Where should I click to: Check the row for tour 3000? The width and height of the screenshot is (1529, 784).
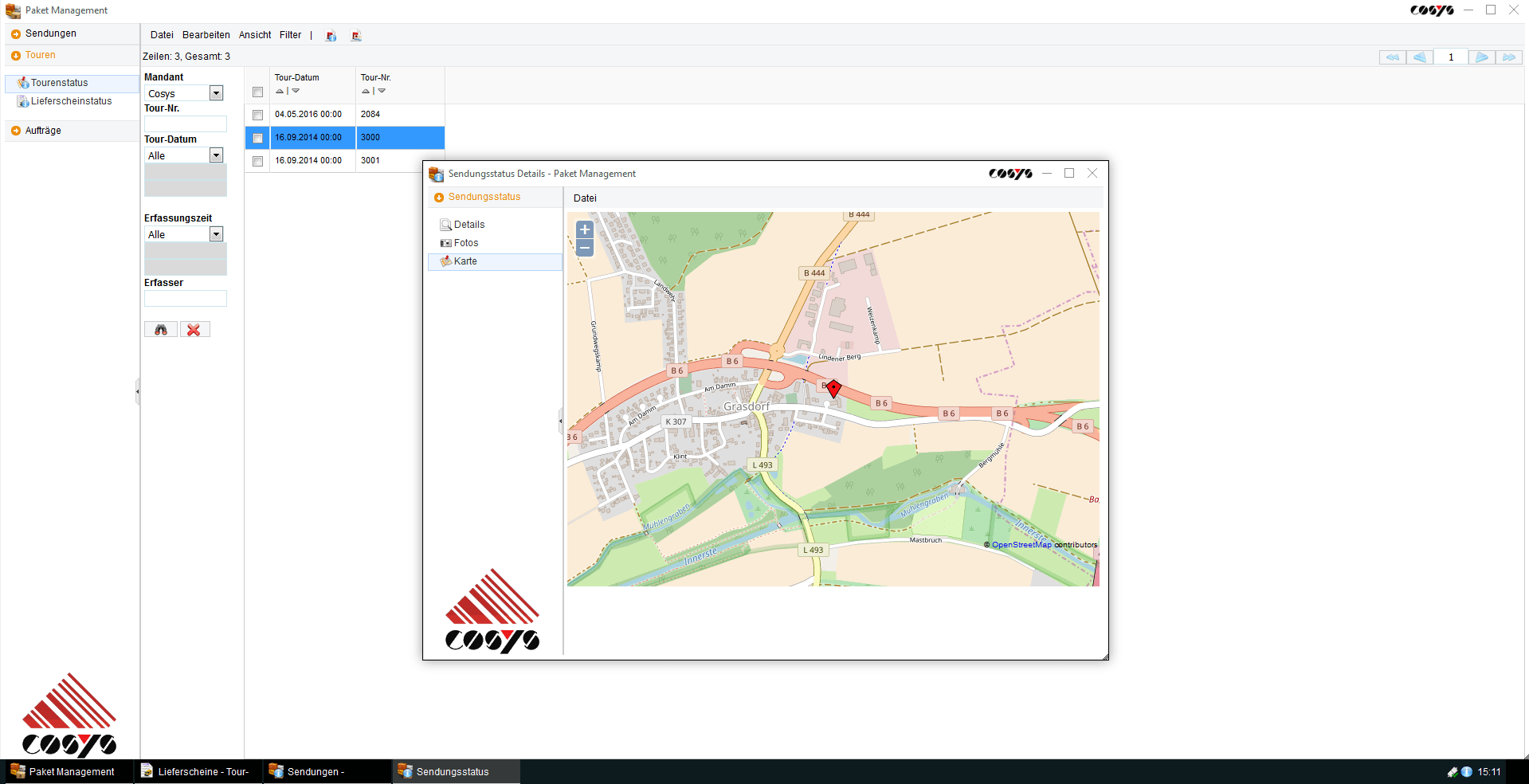pyautogui.click(x=257, y=139)
